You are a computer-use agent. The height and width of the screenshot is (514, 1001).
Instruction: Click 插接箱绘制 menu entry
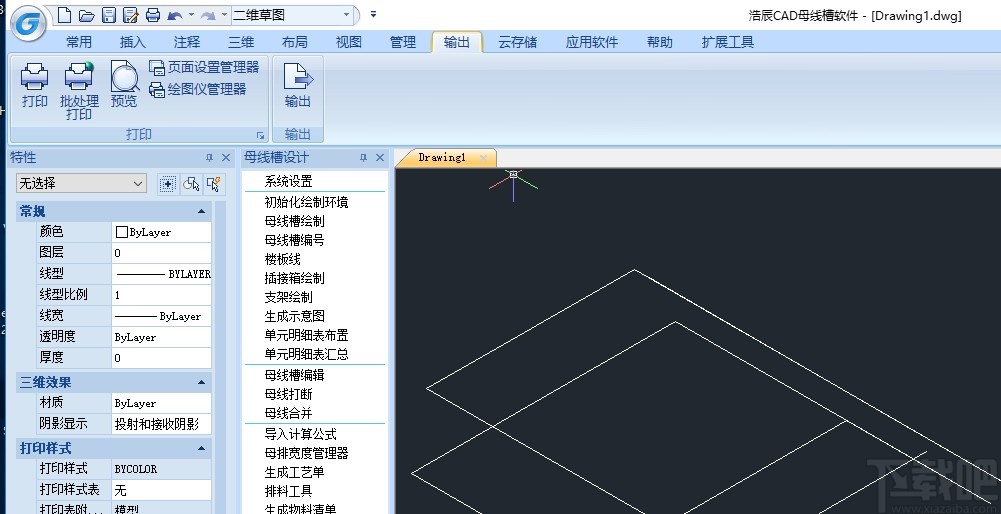click(x=294, y=278)
